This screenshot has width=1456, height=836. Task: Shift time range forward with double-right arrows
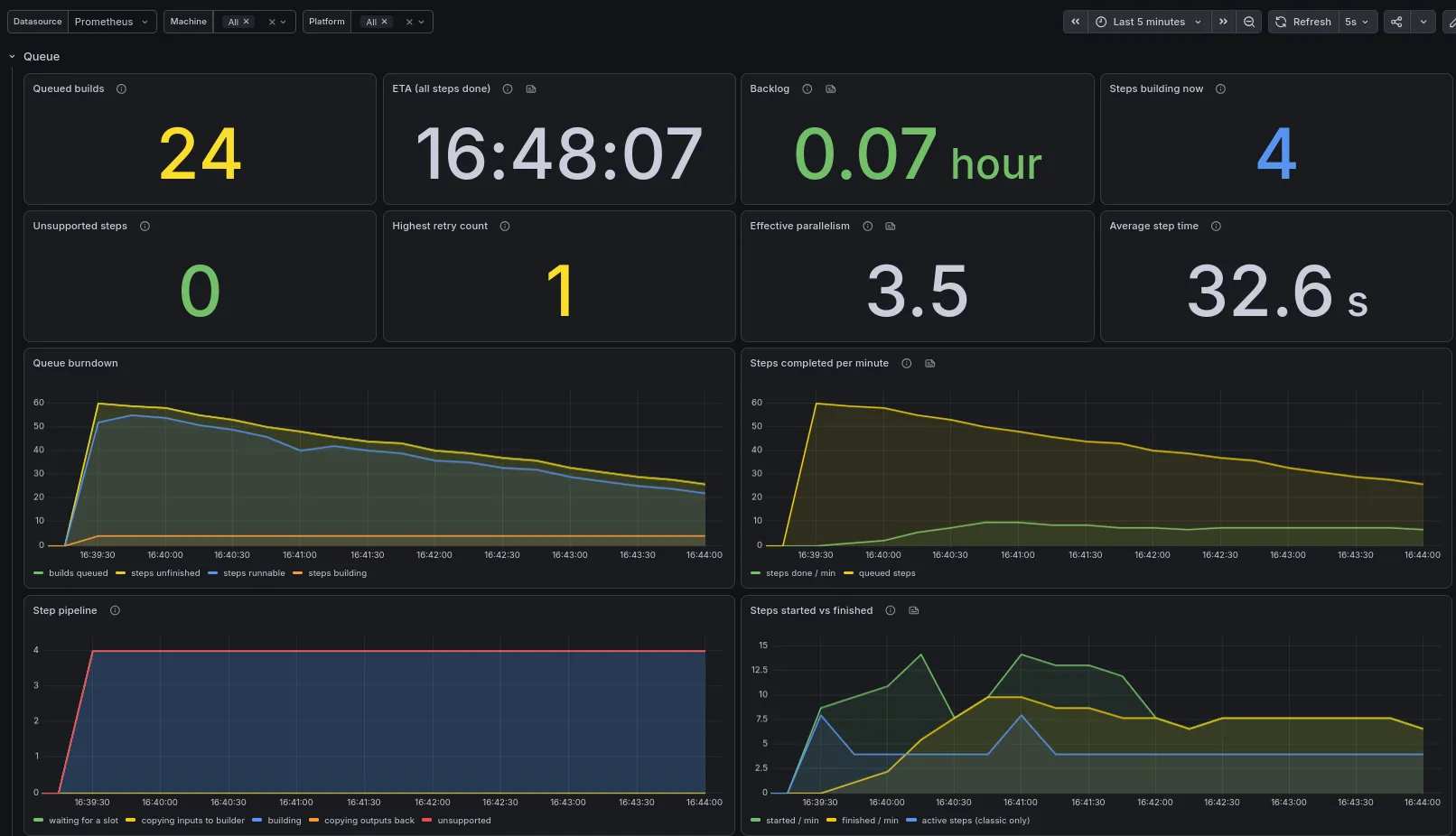click(x=1223, y=22)
